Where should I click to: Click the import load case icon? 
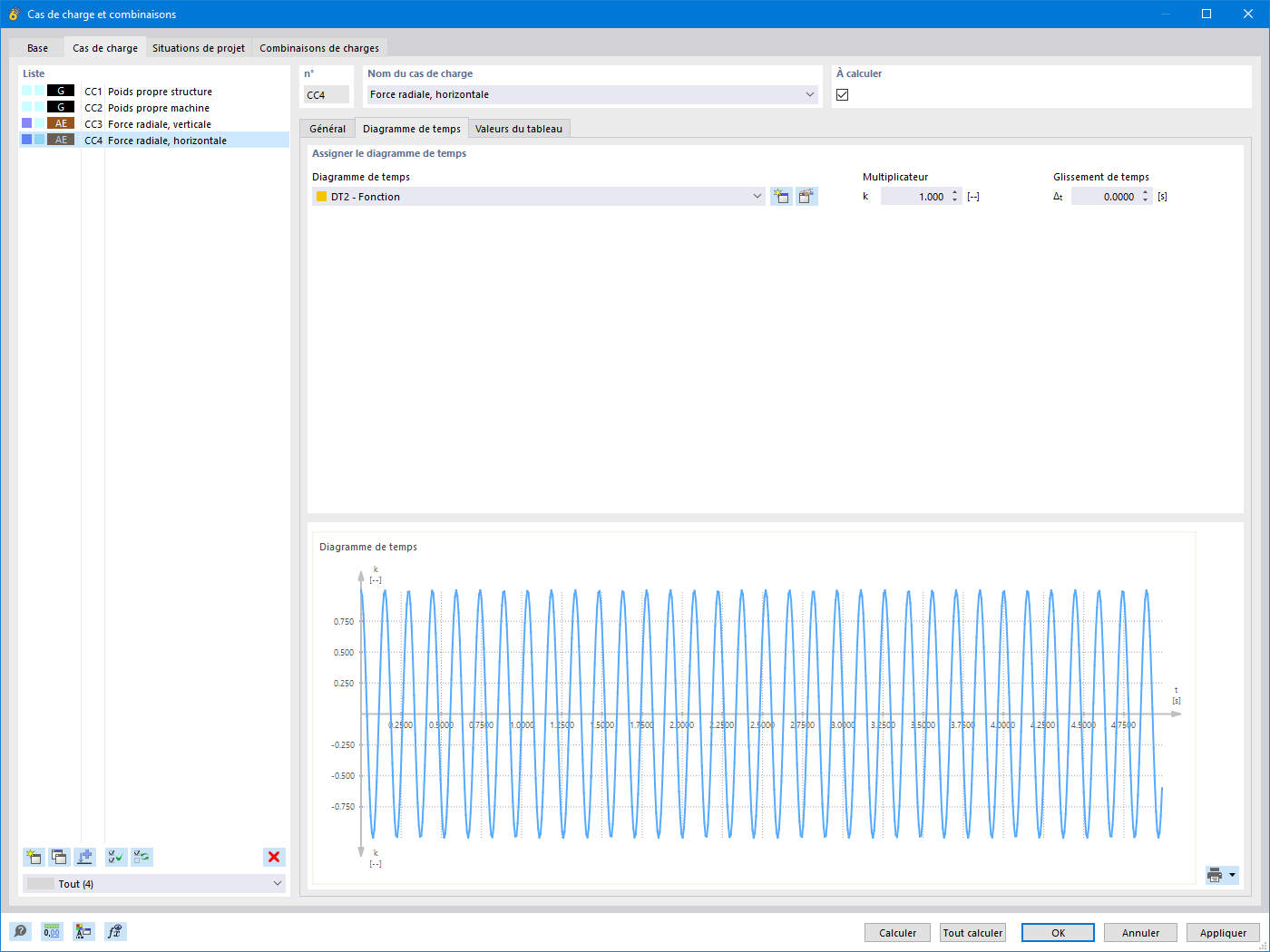pyautogui.click(x=84, y=857)
